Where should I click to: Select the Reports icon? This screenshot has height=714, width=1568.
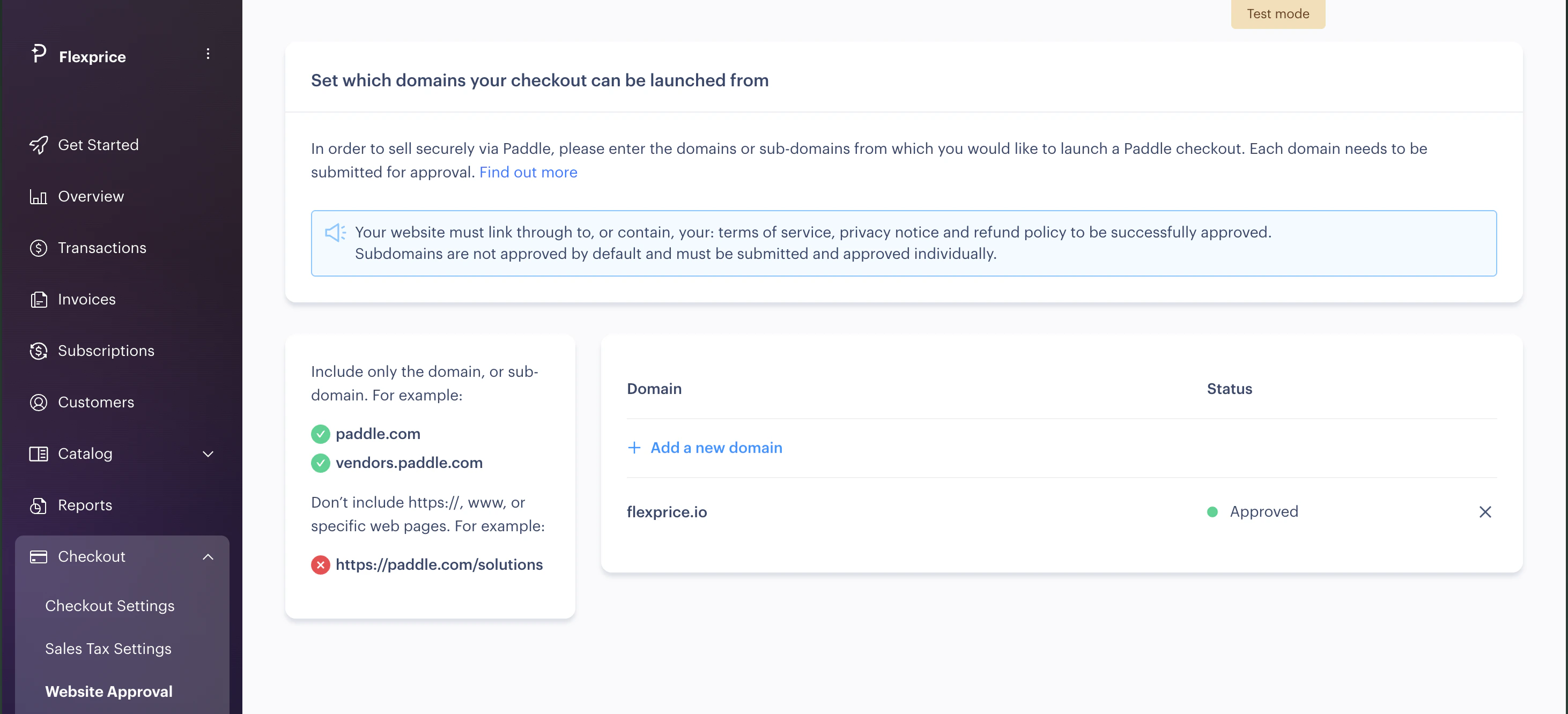pyautogui.click(x=38, y=505)
